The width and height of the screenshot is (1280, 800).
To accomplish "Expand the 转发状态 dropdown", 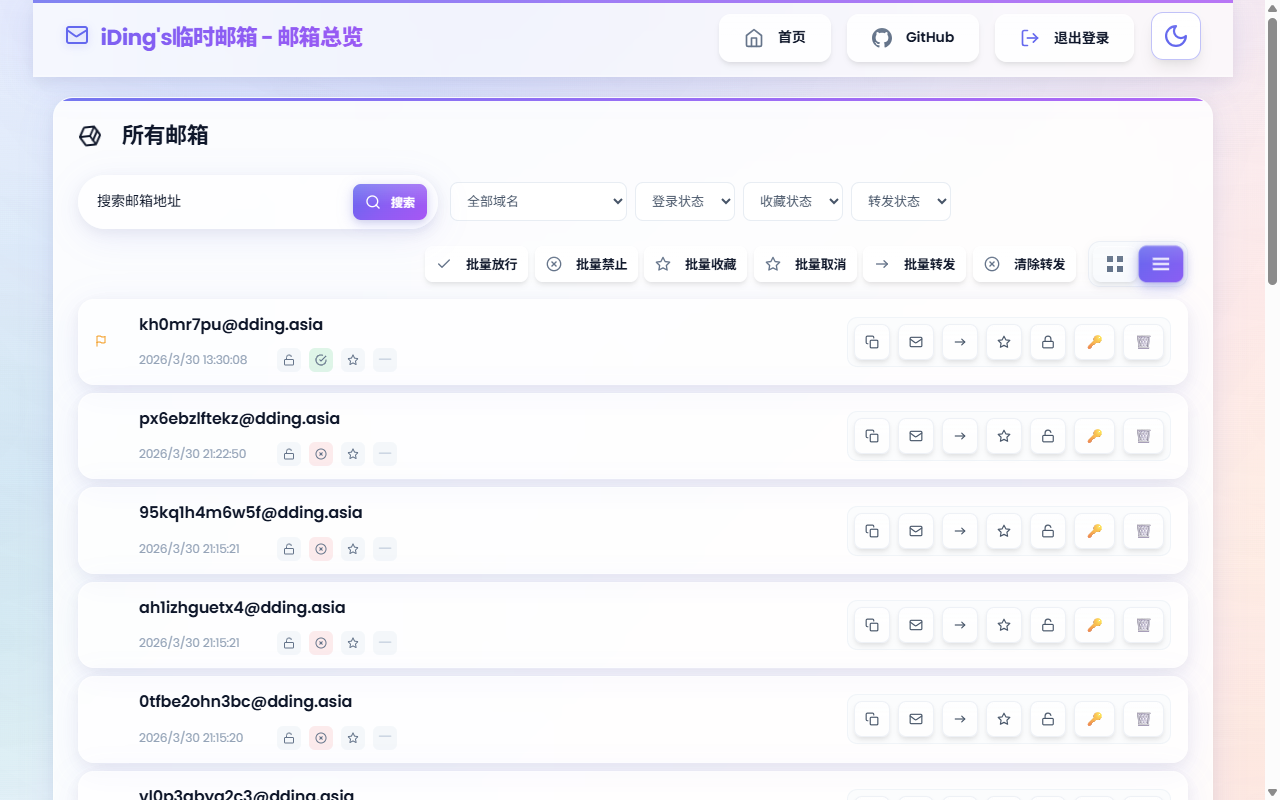I will click(900, 201).
